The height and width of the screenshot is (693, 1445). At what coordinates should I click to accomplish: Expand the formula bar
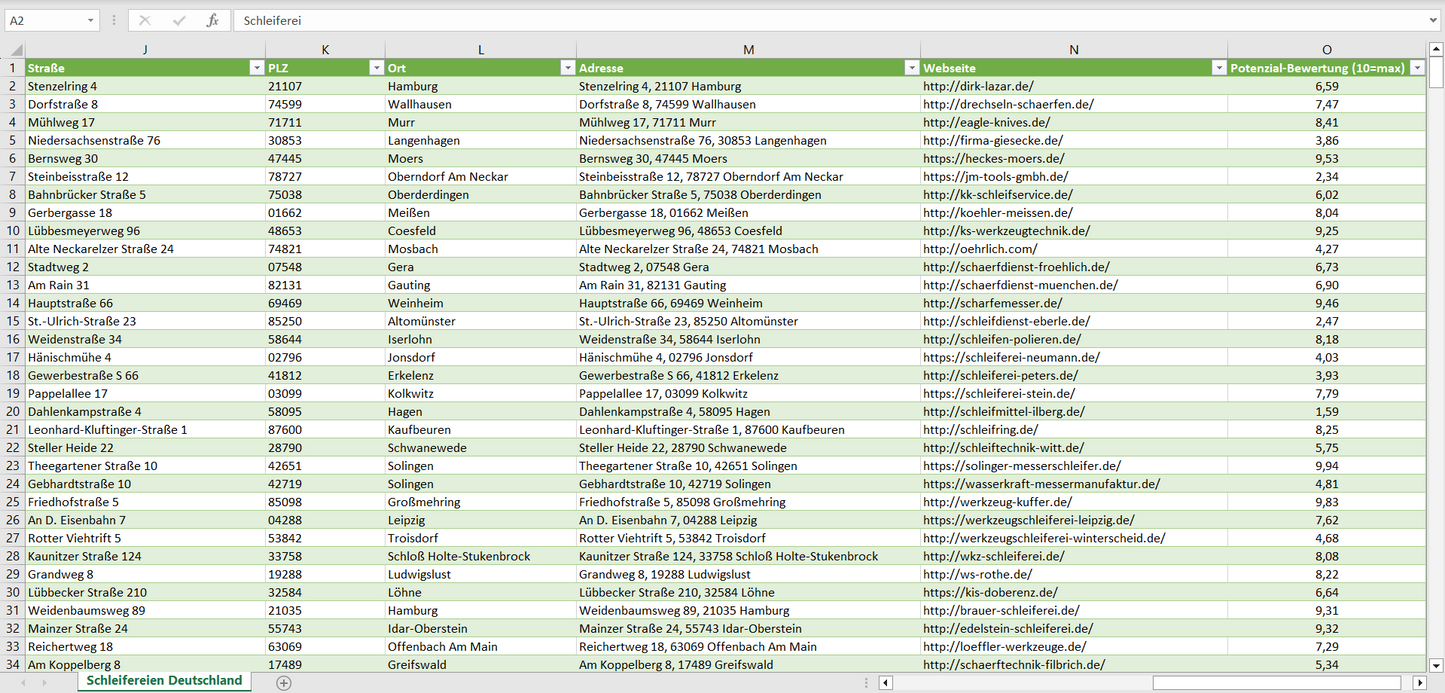click(1434, 20)
